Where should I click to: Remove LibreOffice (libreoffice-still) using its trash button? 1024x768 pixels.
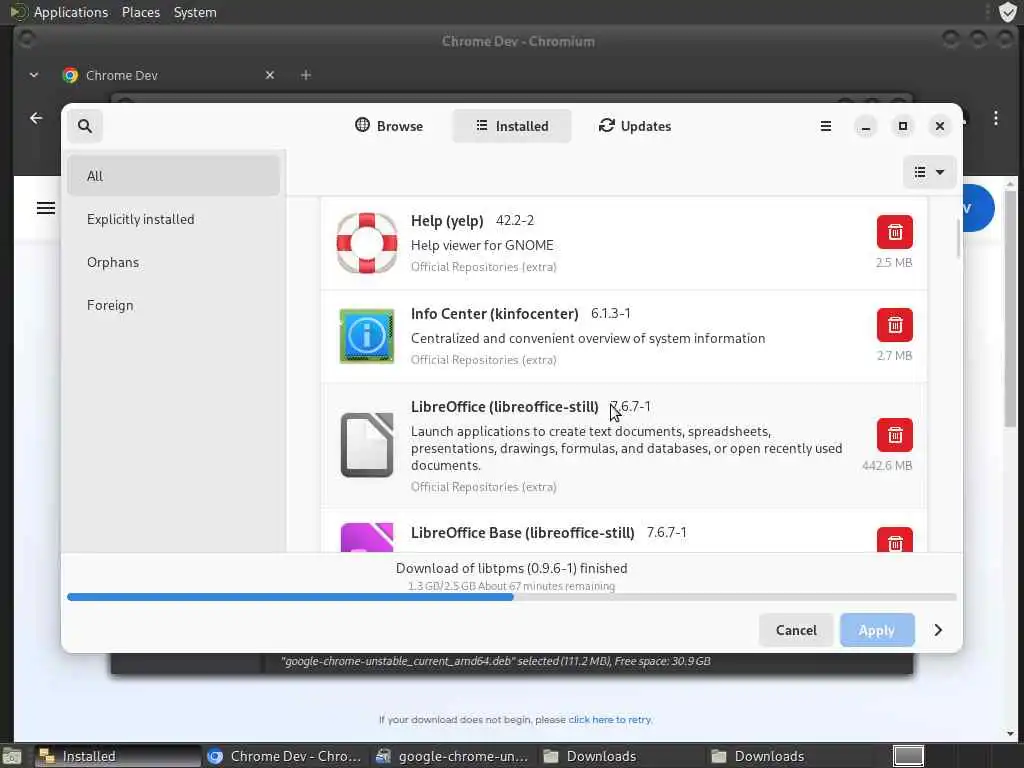pos(895,434)
